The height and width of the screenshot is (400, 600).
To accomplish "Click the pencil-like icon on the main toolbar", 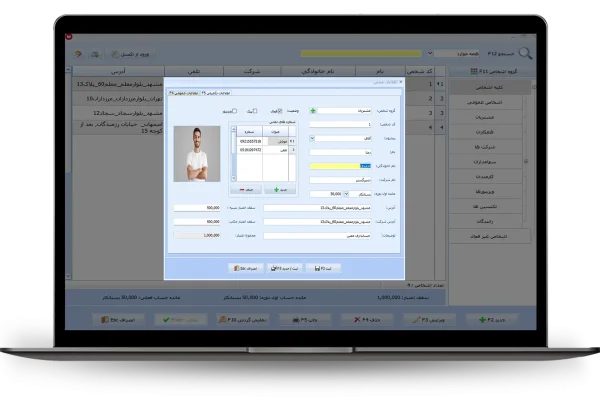I will pos(78,54).
